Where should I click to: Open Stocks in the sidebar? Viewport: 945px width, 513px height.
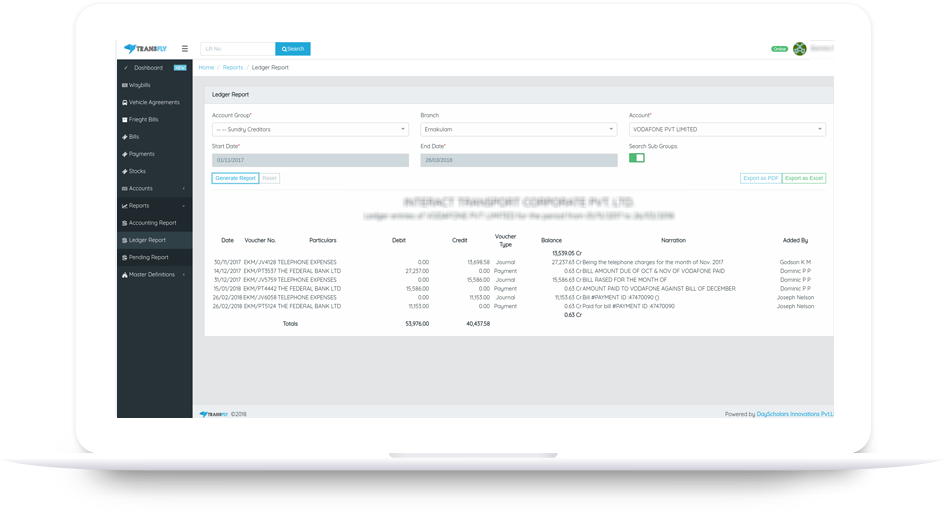click(x=137, y=171)
